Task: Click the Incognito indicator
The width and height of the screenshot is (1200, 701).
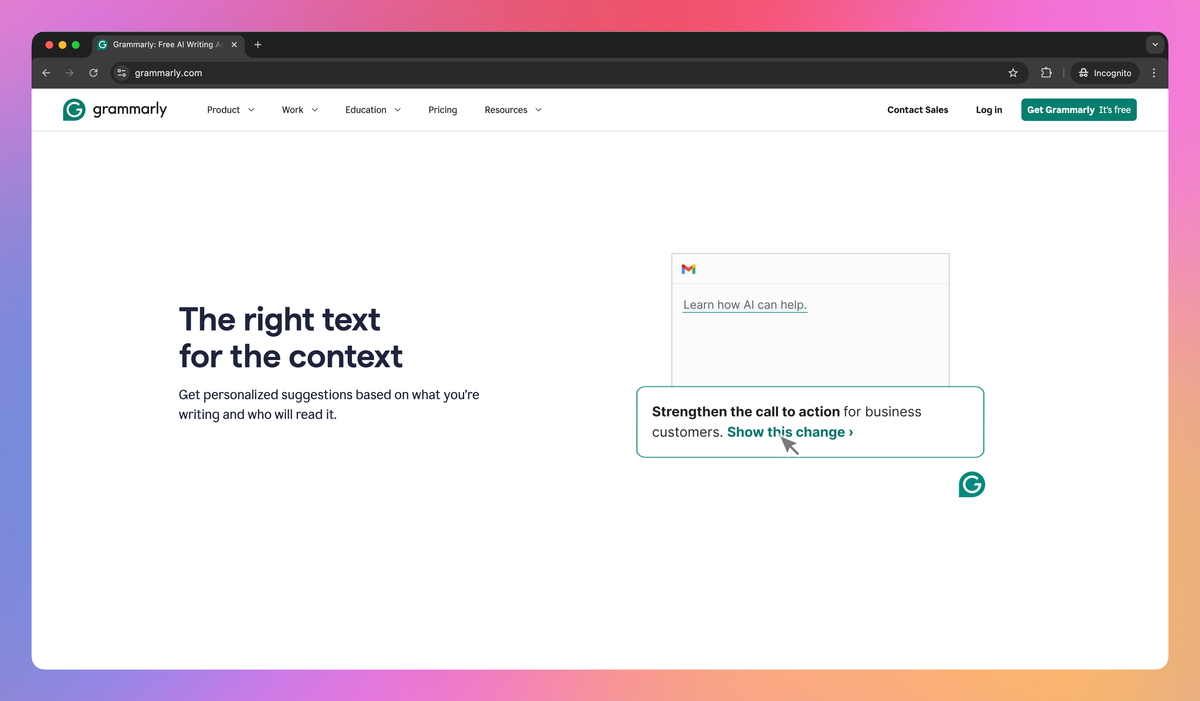Action: tap(1105, 73)
